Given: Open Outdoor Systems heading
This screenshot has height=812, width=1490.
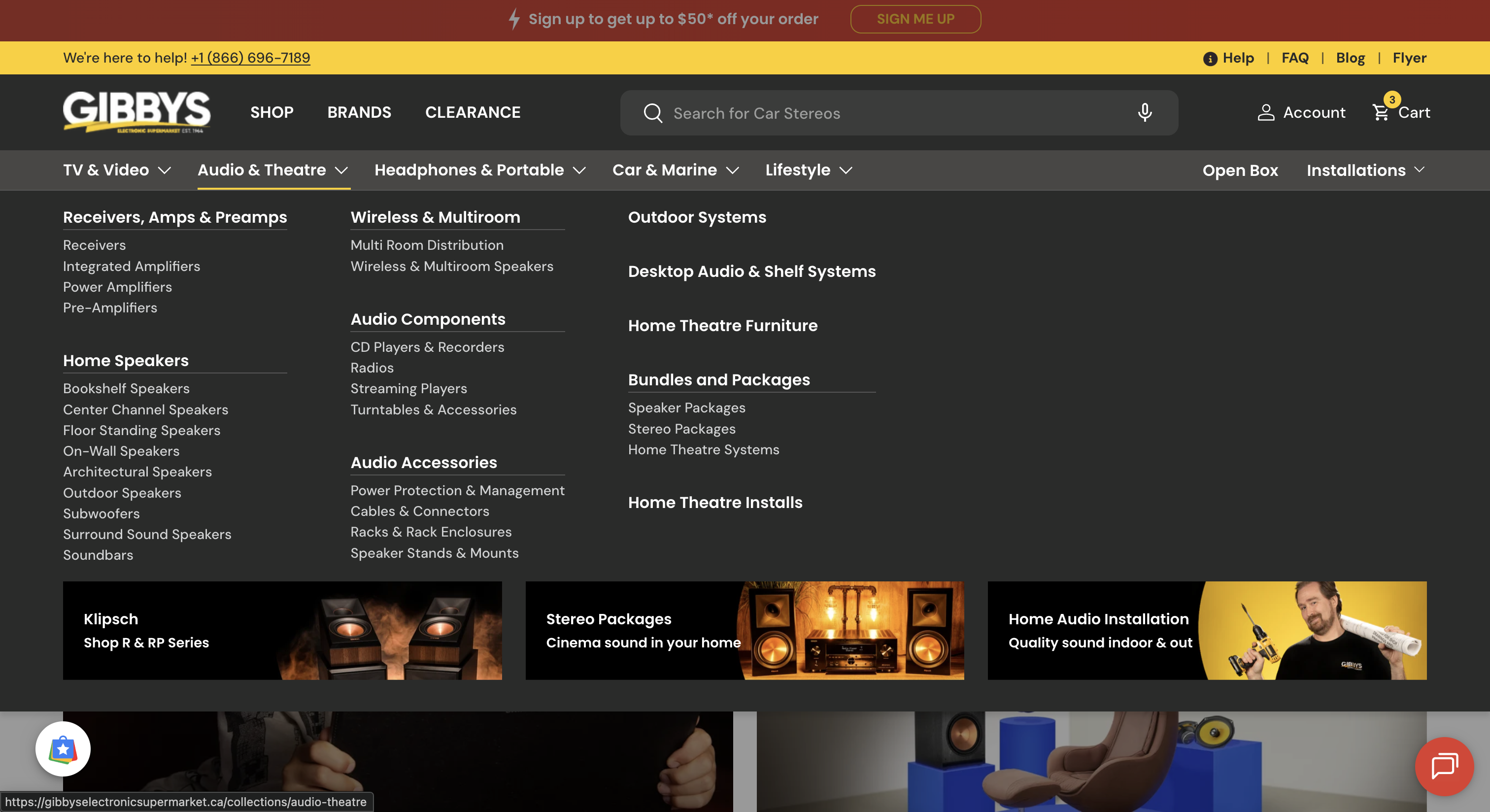Looking at the screenshot, I should click(x=697, y=217).
